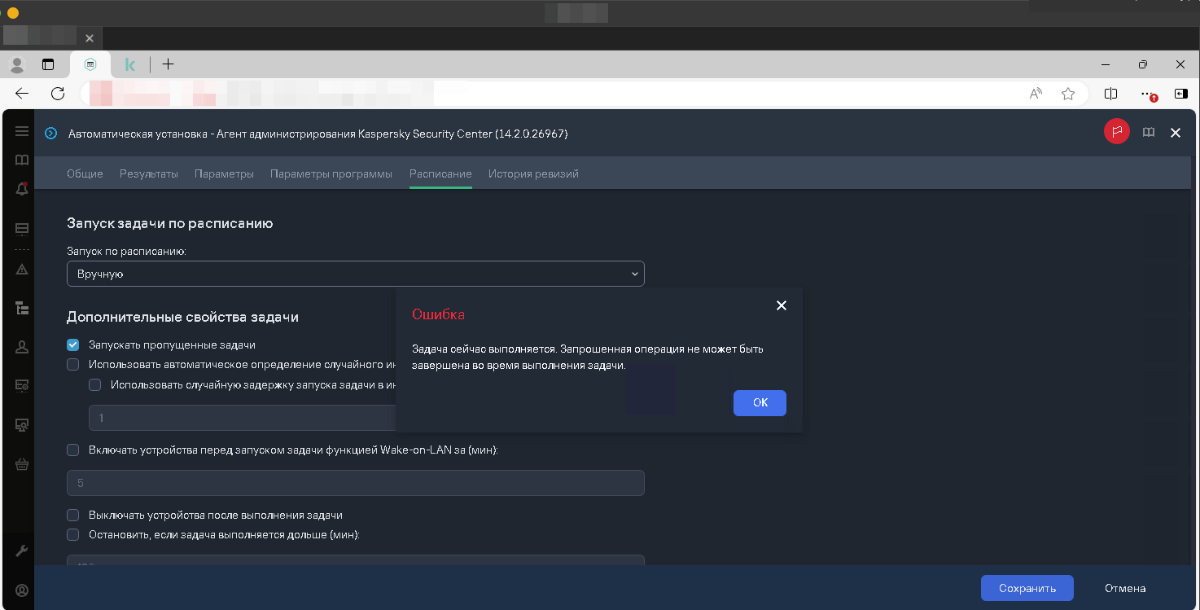The width and height of the screenshot is (1200, 610).
Task: Check Остановить, если задача выполняется дольше
Action: pyautogui.click(x=73, y=535)
